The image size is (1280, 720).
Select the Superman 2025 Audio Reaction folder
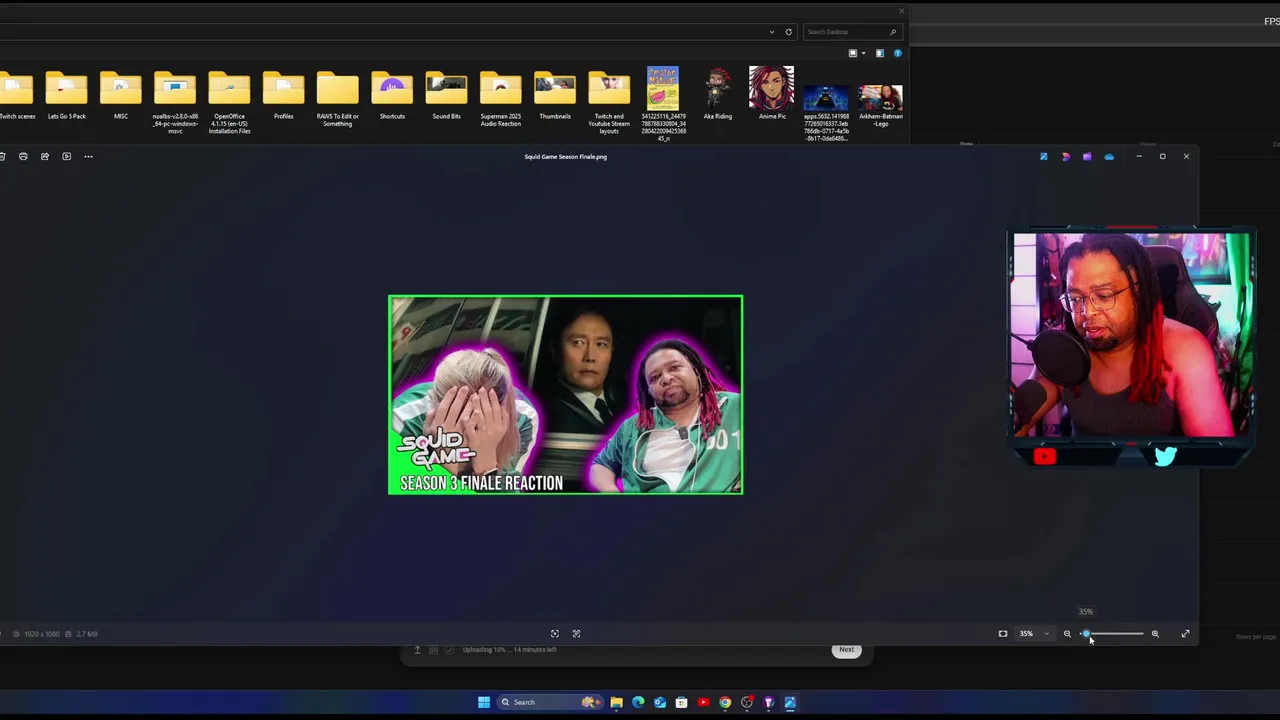pyautogui.click(x=500, y=100)
